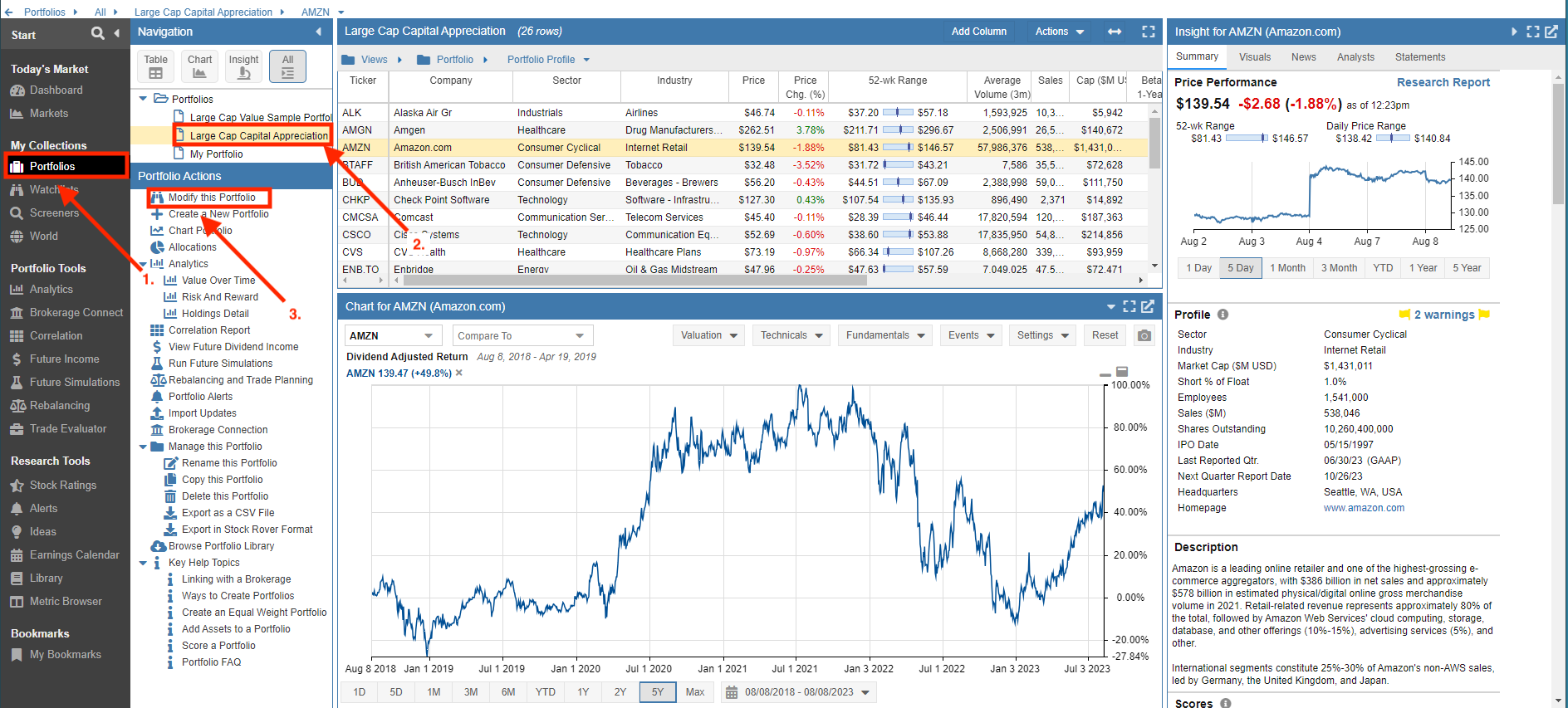This screenshot has height=708, width=1568.
Task: Open the Screeners magnifier icon
Action: (x=17, y=213)
